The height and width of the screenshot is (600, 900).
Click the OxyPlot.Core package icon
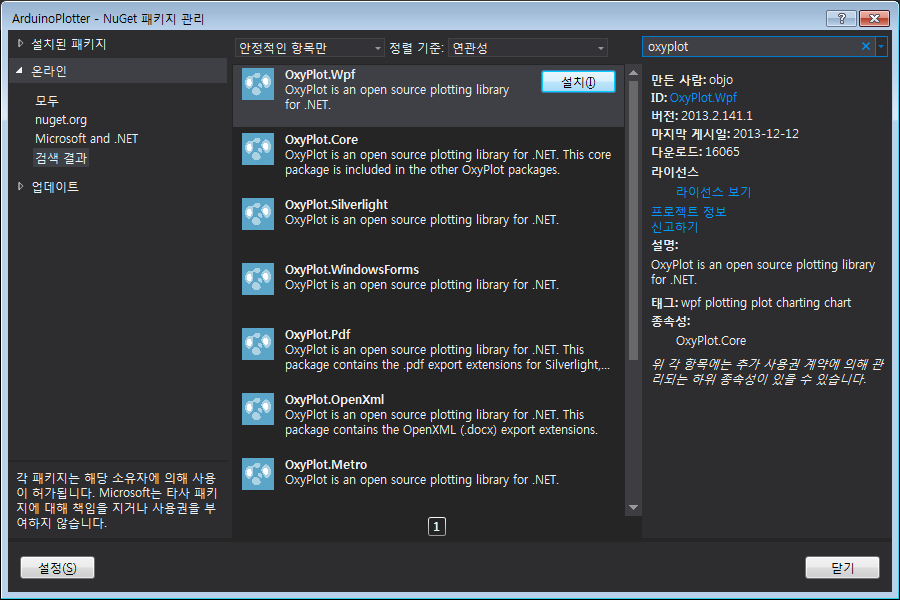[x=258, y=149]
